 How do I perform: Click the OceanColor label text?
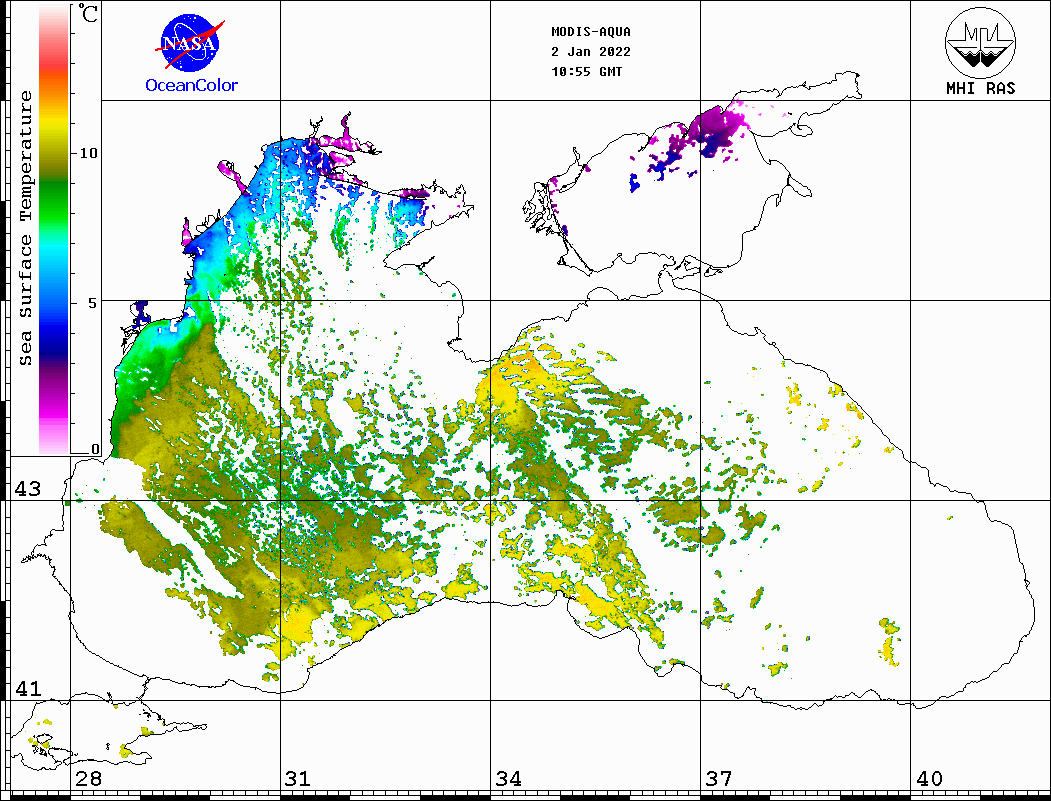[192, 85]
